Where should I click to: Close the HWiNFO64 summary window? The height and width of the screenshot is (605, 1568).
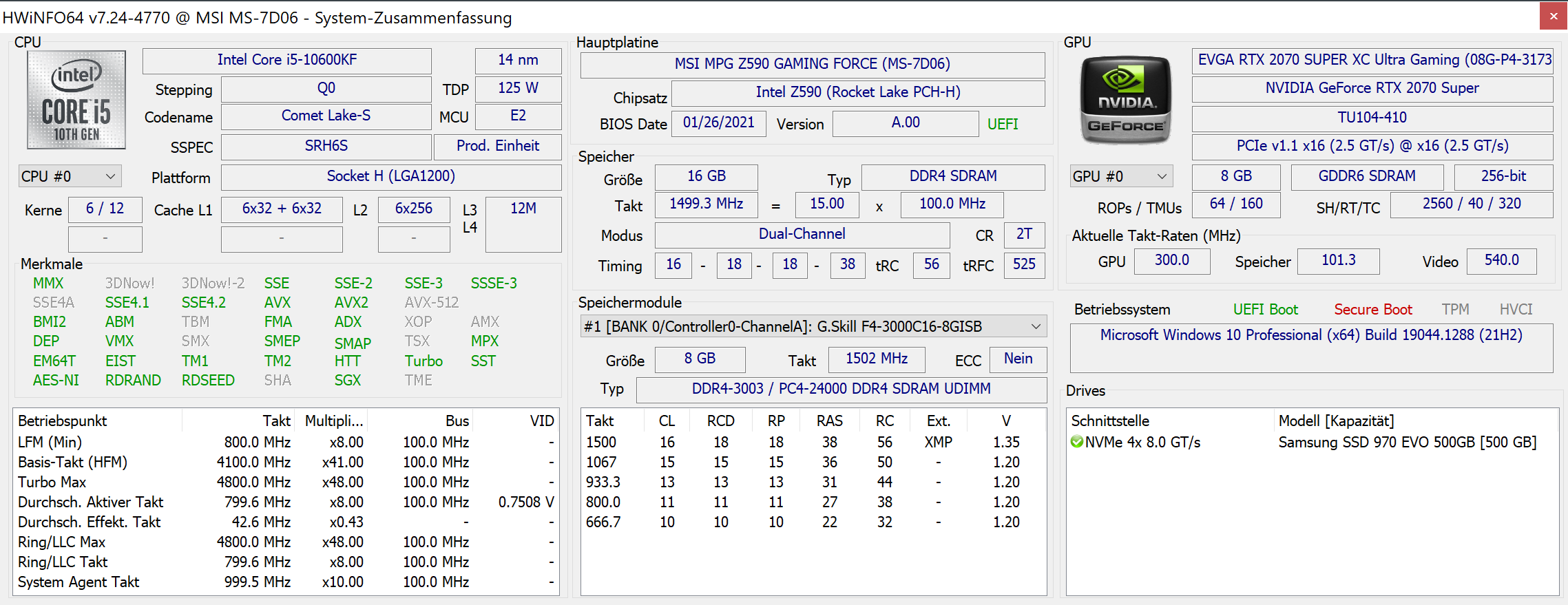tap(1554, 16)
